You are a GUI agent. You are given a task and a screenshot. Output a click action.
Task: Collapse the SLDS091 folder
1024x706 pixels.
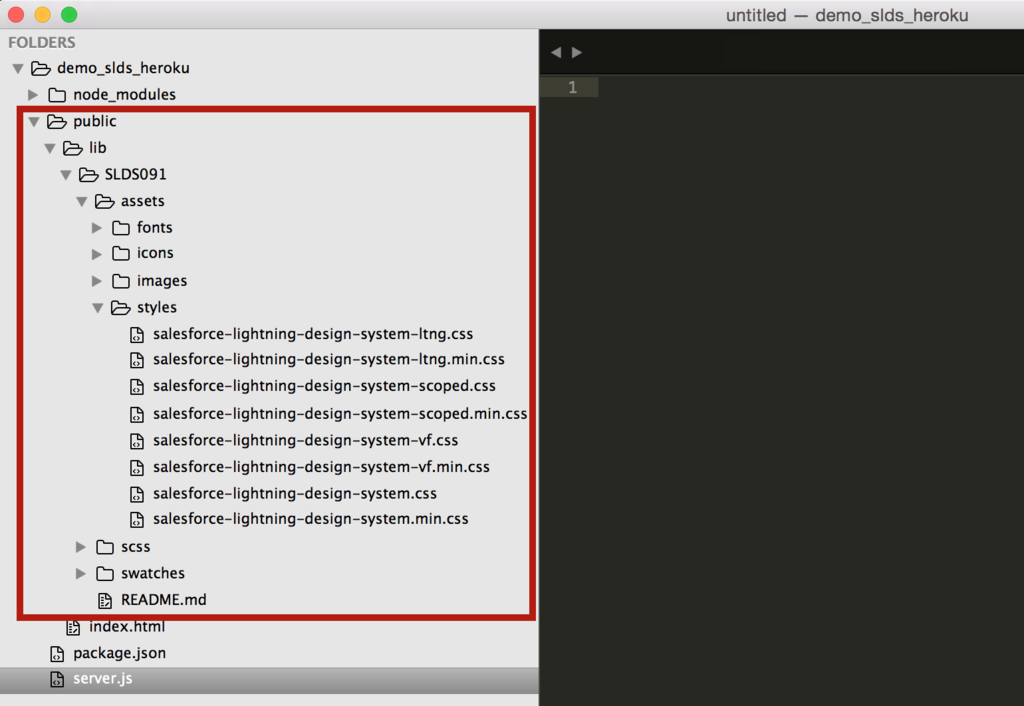coord(65,174)
